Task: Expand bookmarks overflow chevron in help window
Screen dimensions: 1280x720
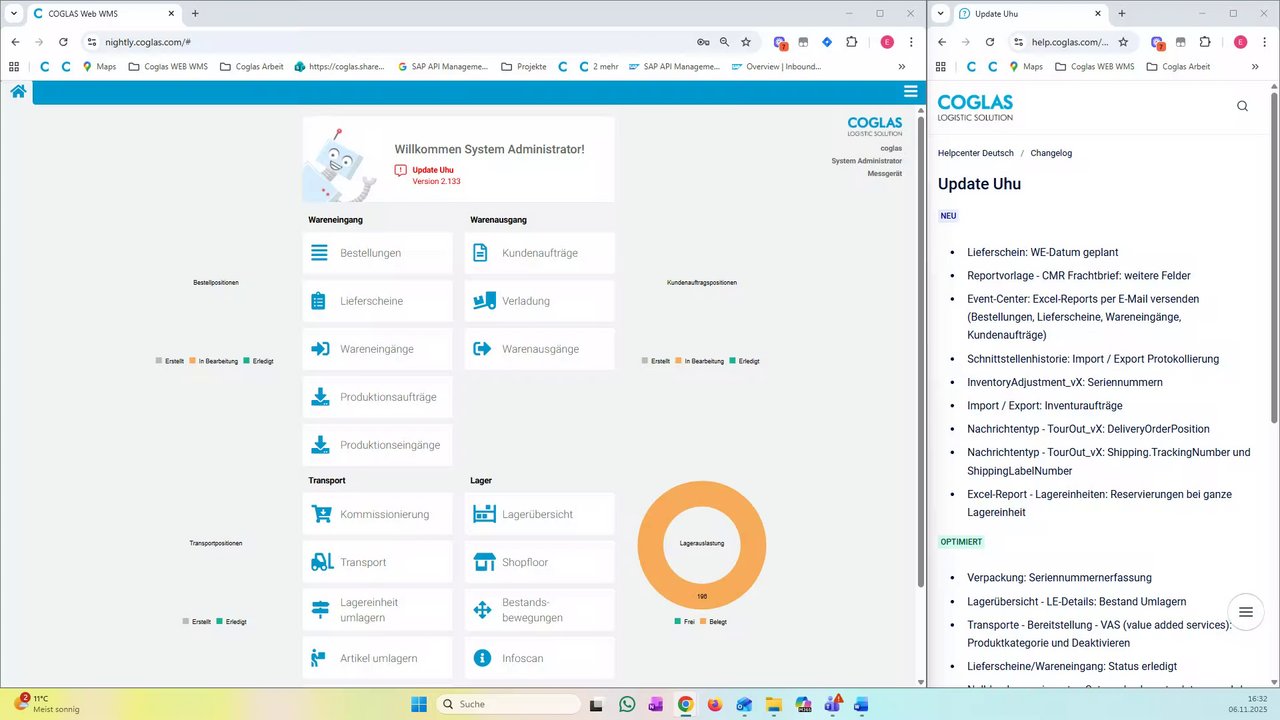Action: [1256, 67]
